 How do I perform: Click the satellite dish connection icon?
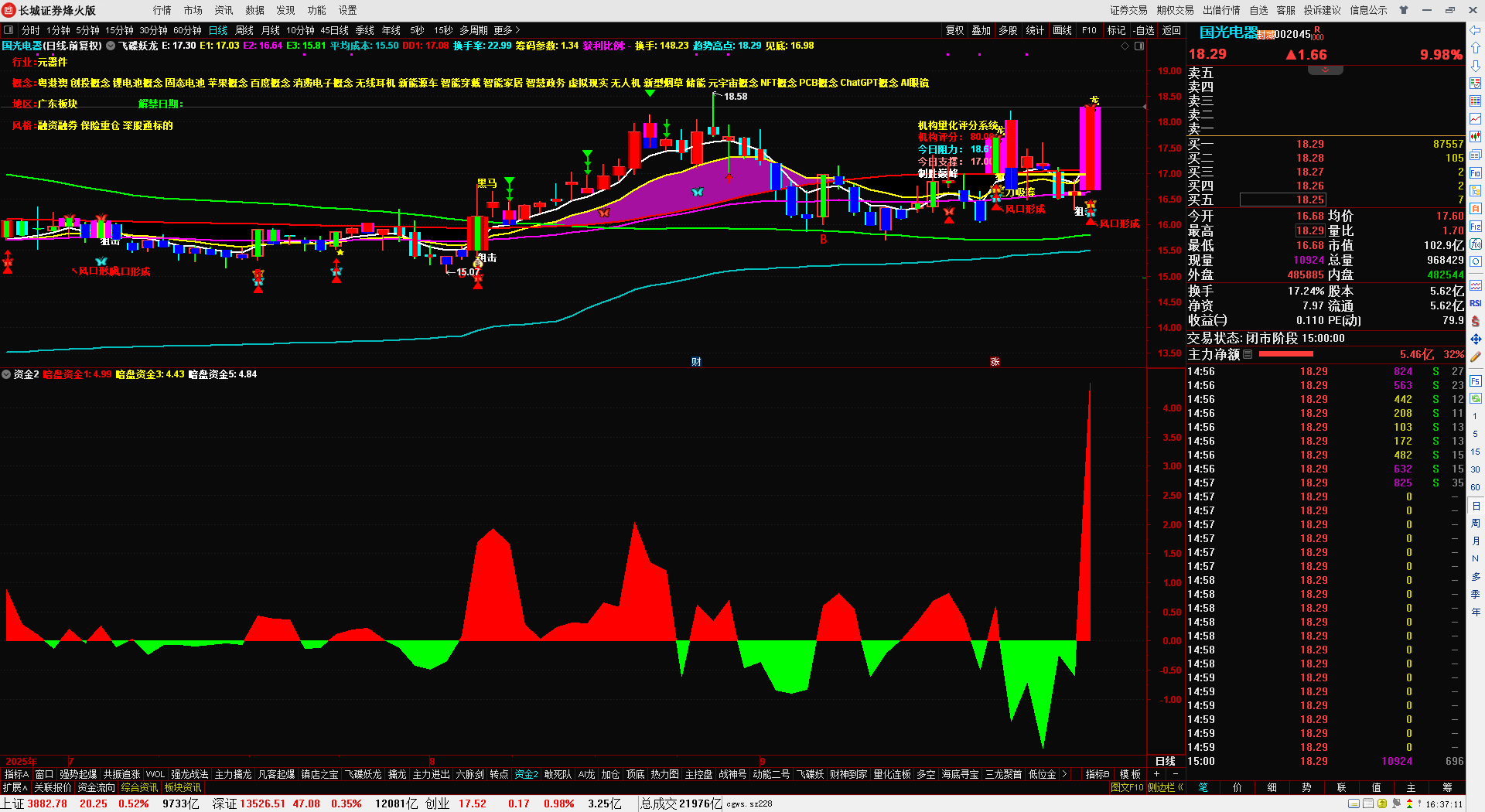[x=1396, y=804]
